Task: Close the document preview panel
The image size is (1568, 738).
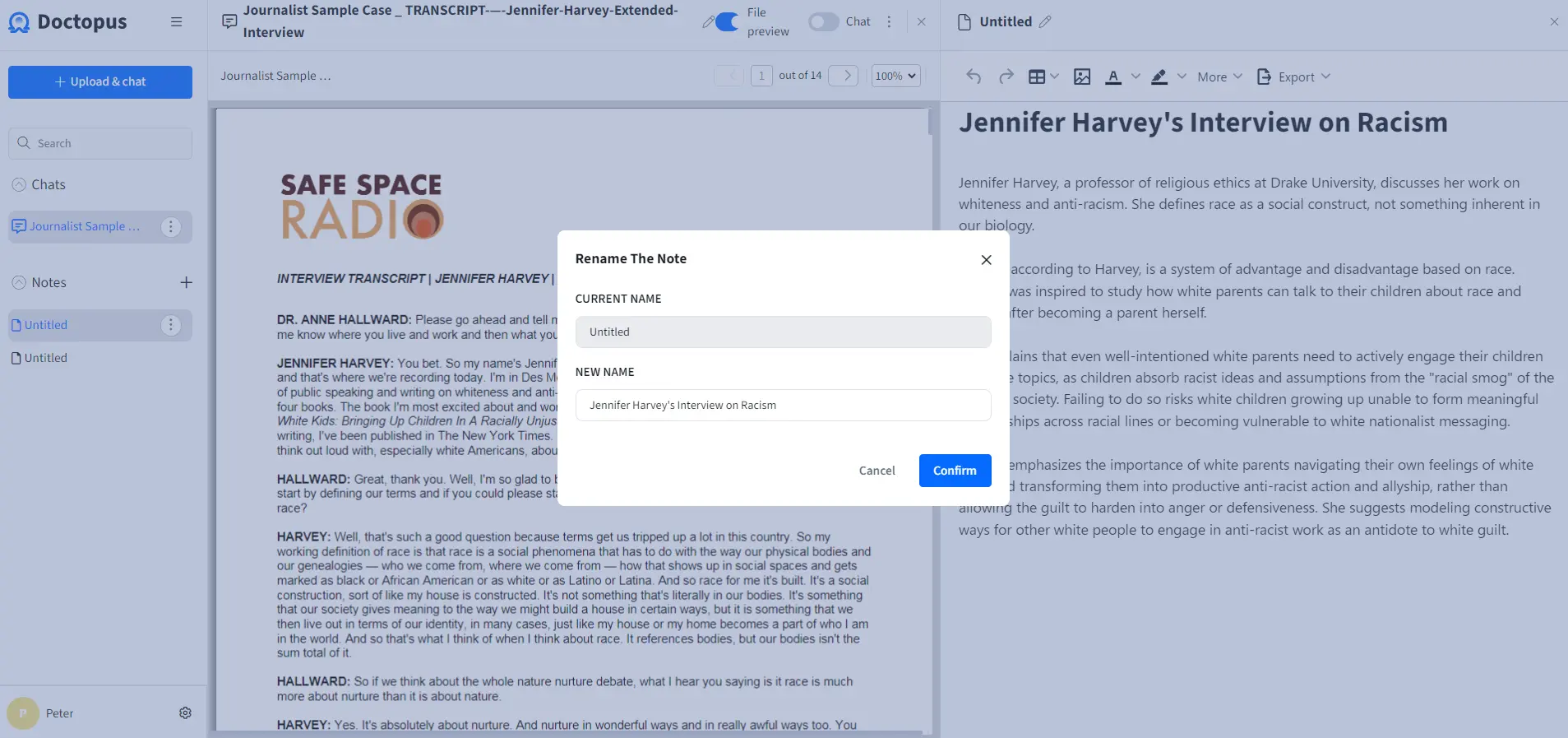Action: point(922,22)
